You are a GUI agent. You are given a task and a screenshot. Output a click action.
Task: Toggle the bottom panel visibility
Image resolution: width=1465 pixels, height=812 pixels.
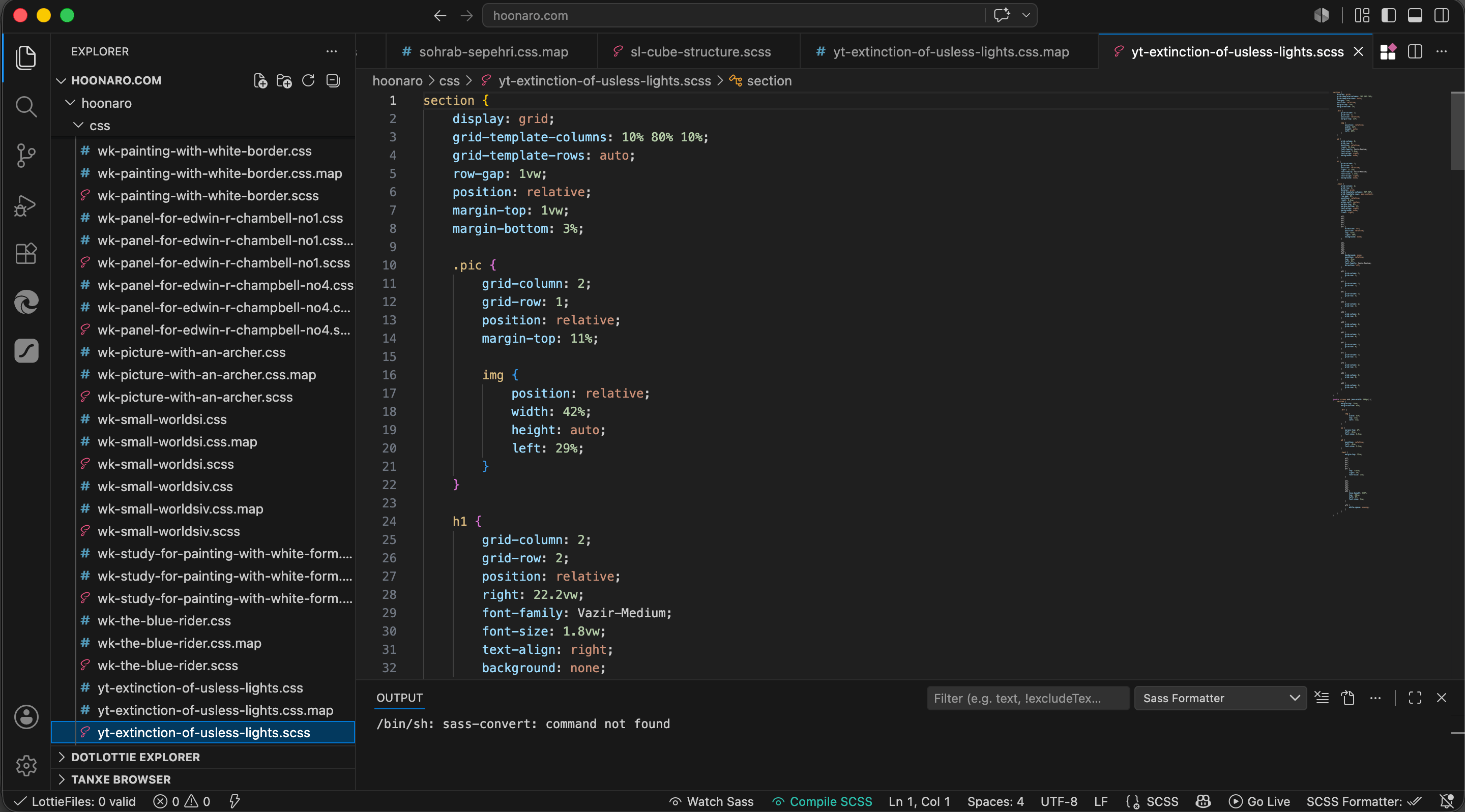(x=1415, y=15)
